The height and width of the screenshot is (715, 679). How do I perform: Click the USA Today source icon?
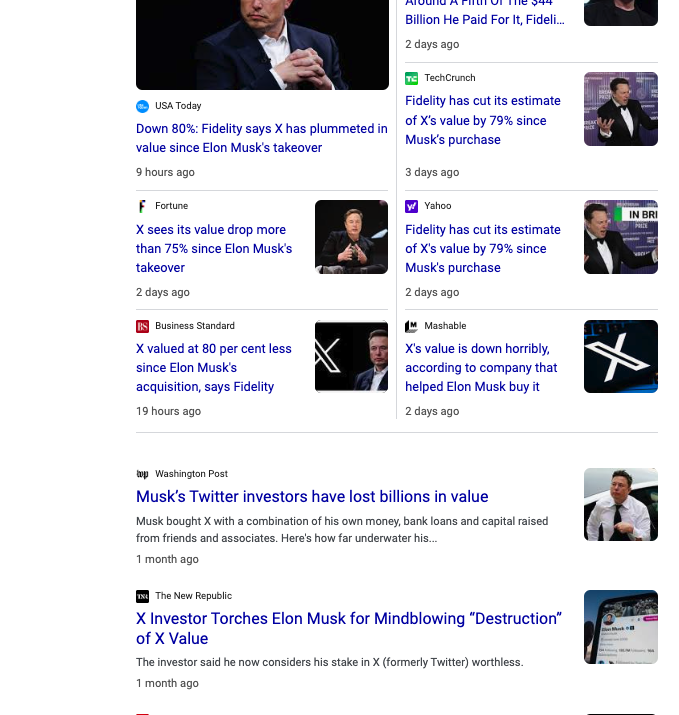point(142,106)
